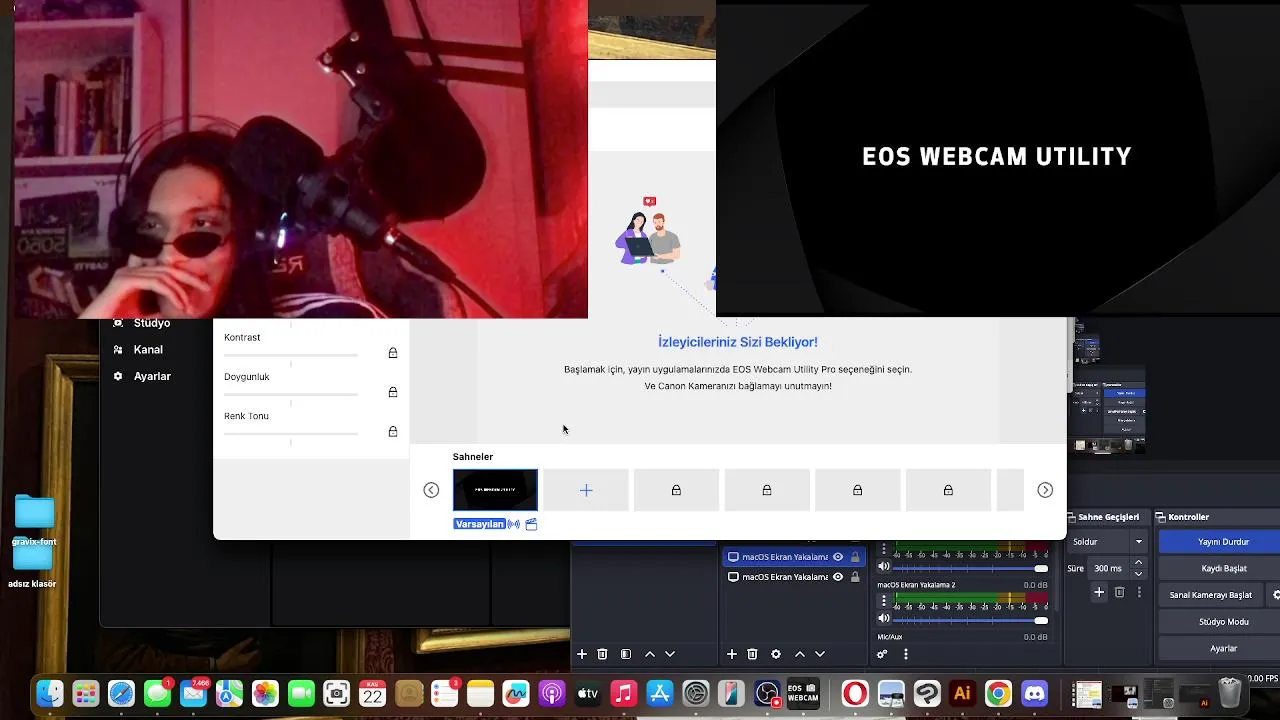Decrease the Süre 300 ms duration
Image resolution: width=1280 pixels, height=720 pixels.
click(1138, 574)
